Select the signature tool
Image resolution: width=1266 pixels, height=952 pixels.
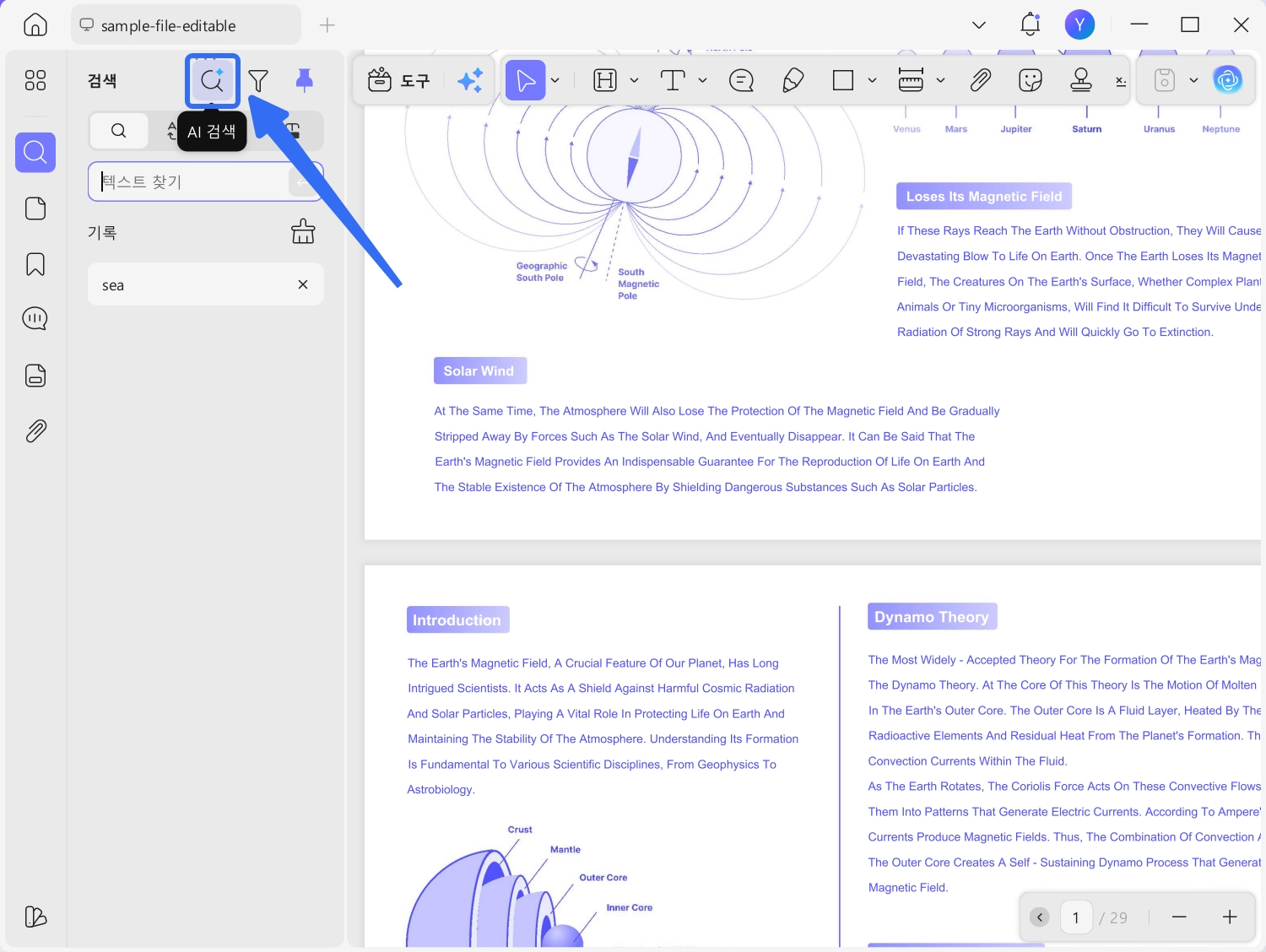[1121, 82]
